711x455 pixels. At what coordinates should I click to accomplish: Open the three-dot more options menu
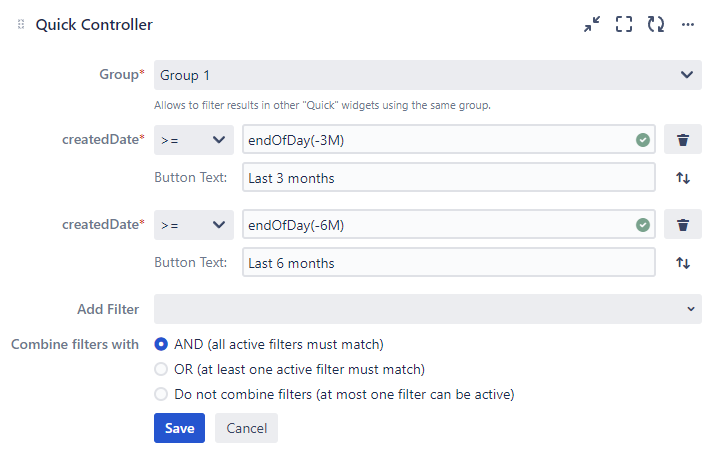pyautogui.click(x=687, y=24)
